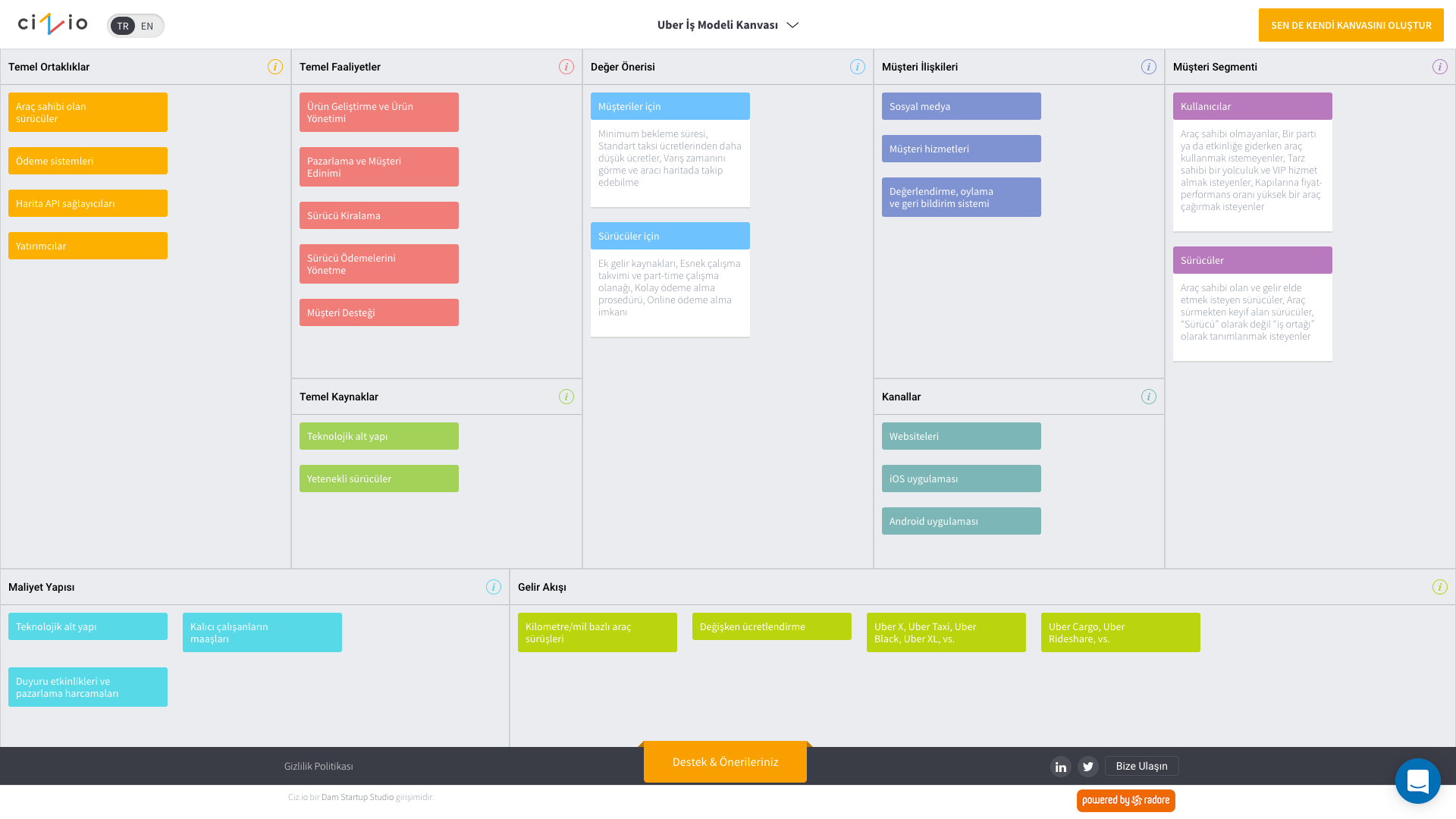1456x819 pixels.
Task: Click the Temel Ortaklıklar info icon
Action: tap(275, 67)
